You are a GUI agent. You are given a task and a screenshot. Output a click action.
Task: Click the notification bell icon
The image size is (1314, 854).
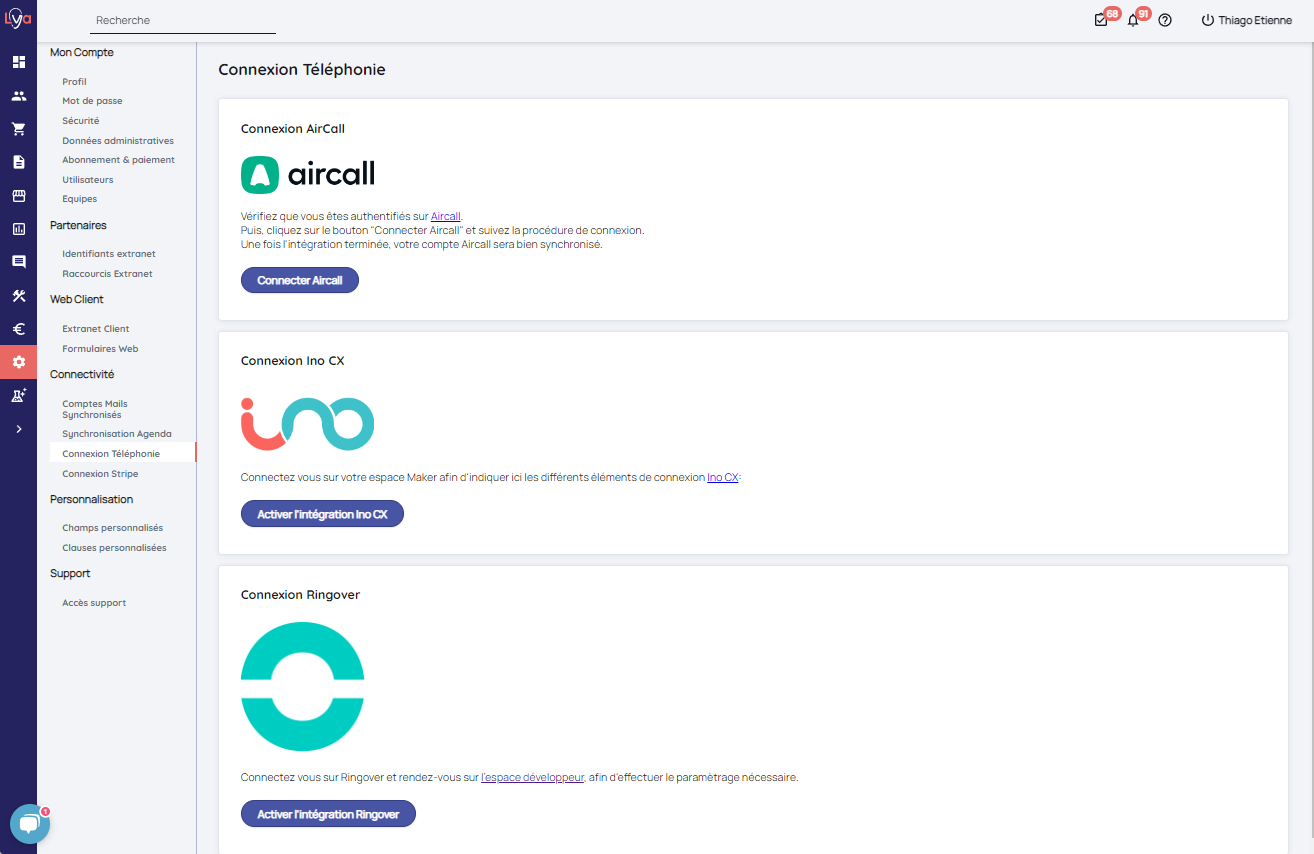[x=1133, y=20]
